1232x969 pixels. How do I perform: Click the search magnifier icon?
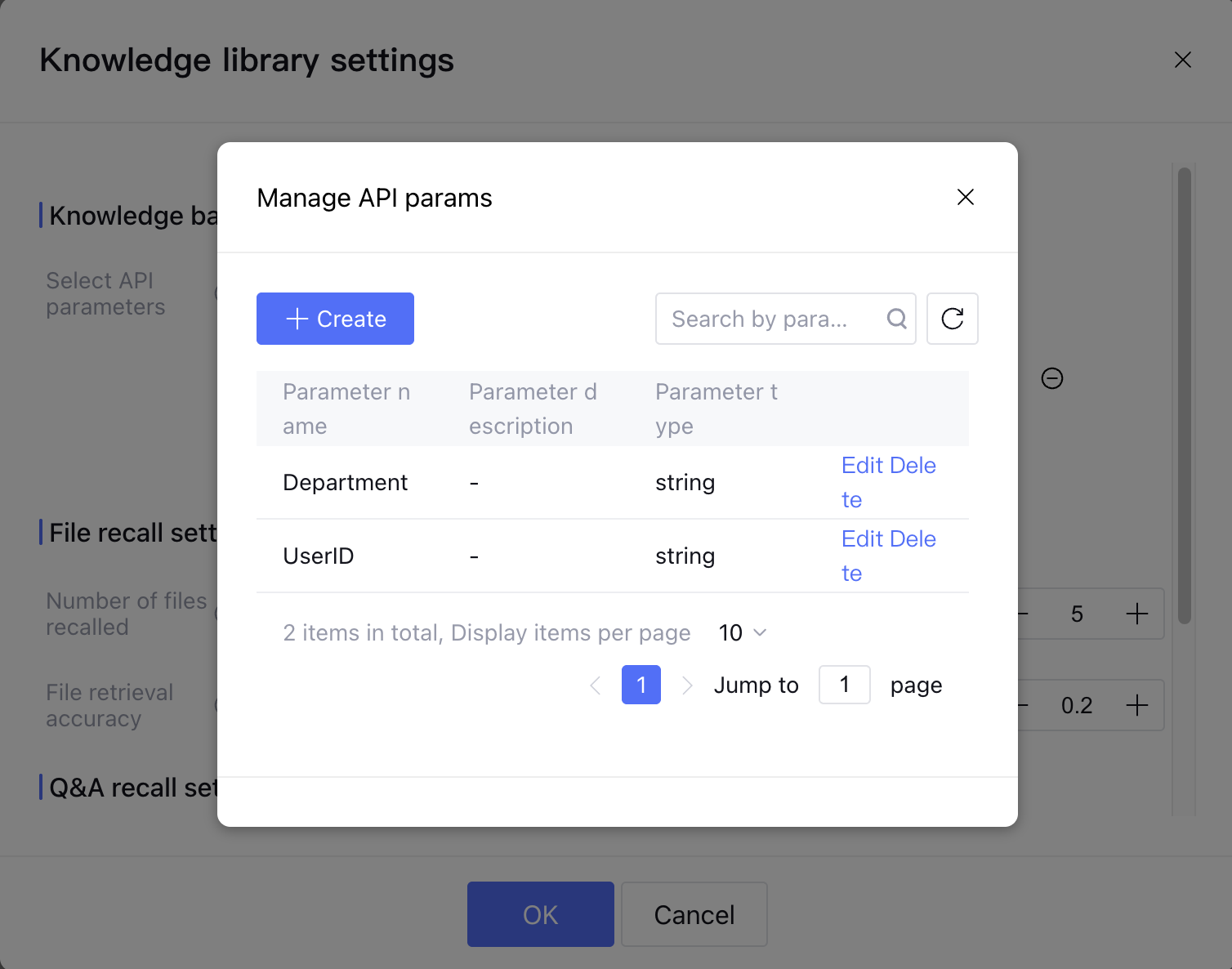pos(896,319)
